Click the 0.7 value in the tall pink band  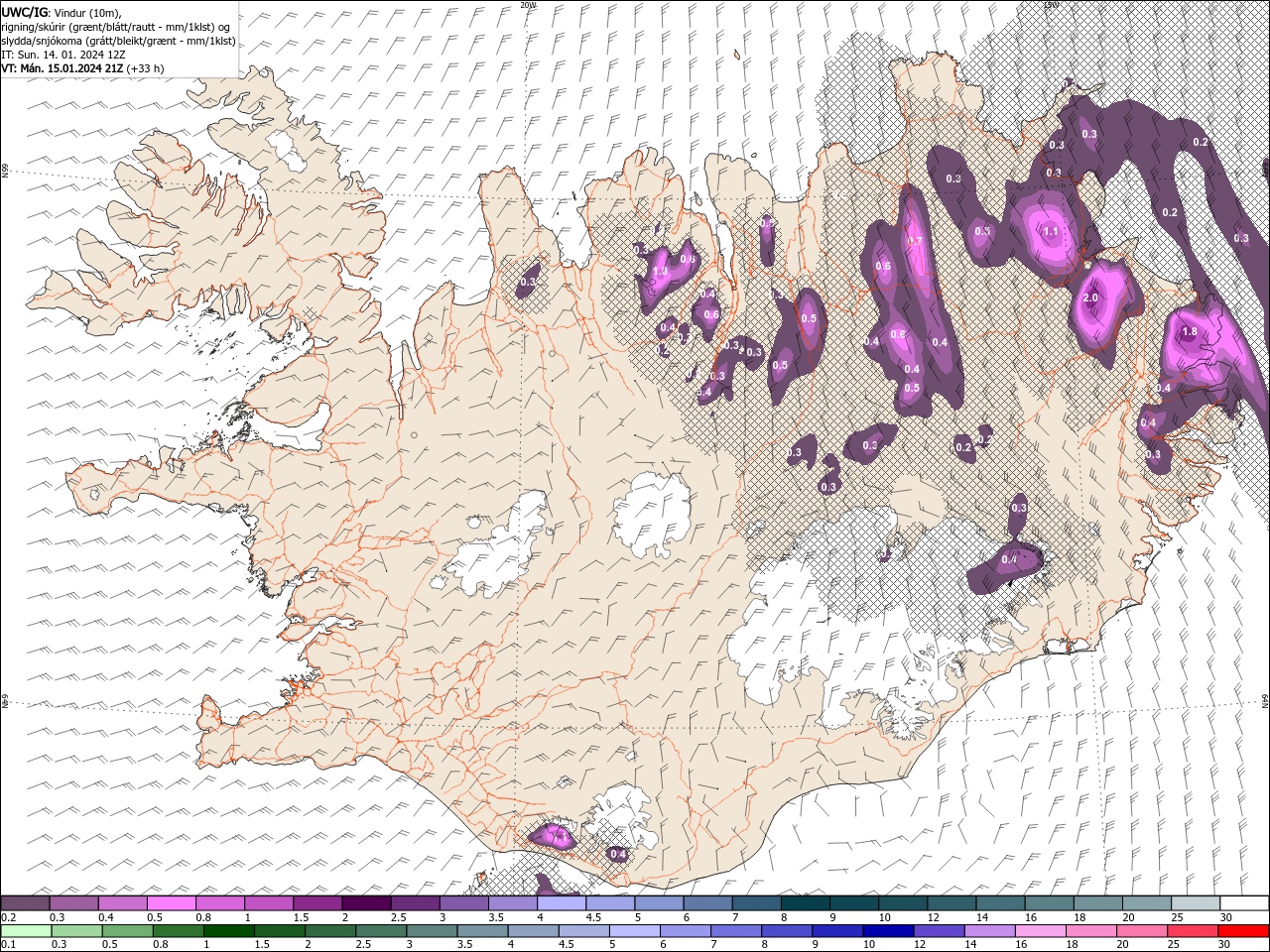coord(916,241)
